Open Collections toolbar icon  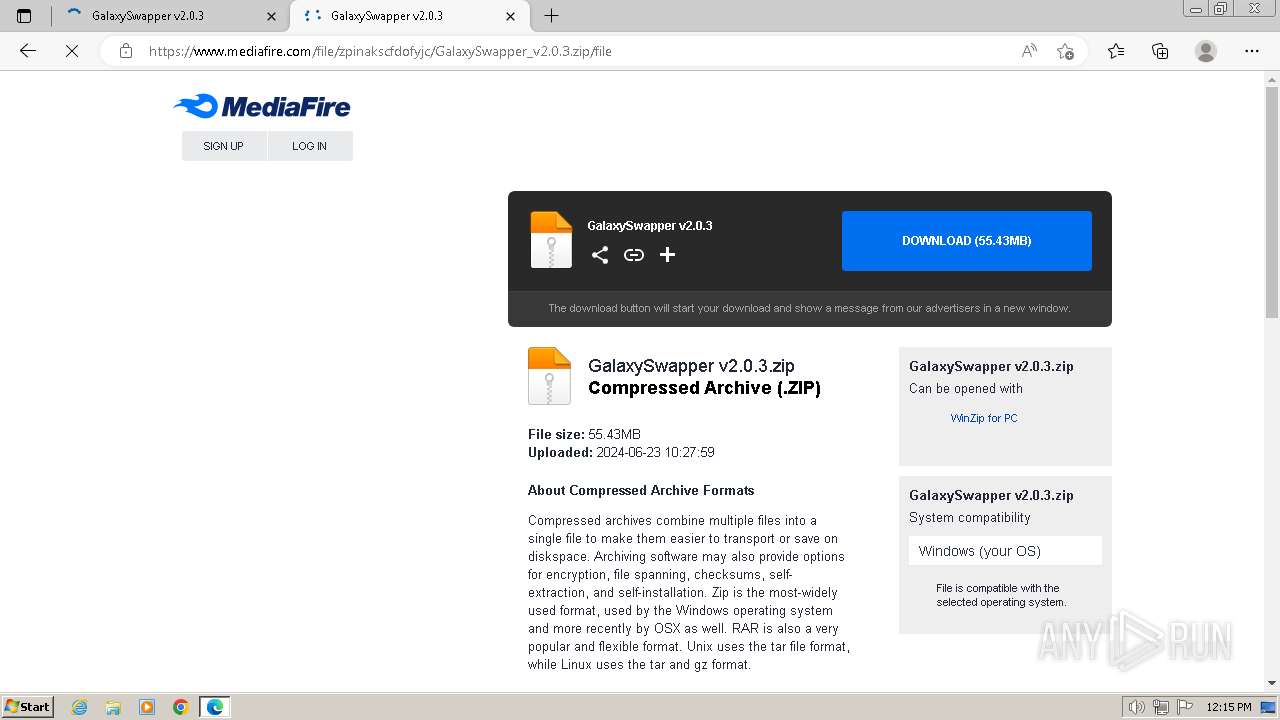coord(1160,51)
